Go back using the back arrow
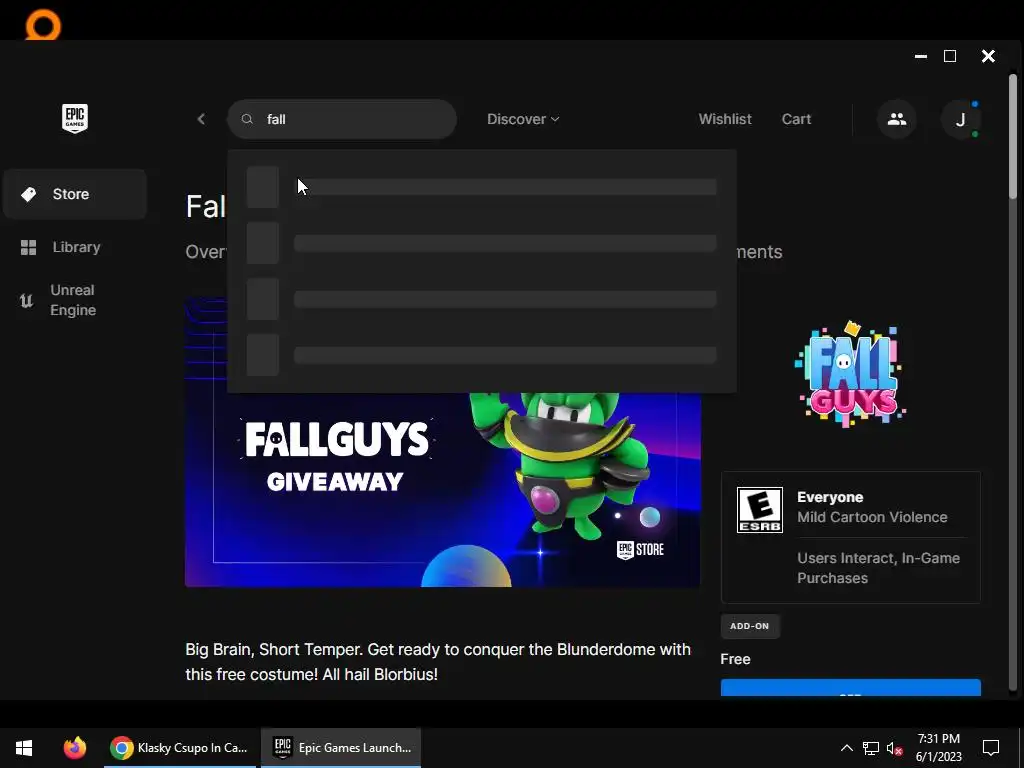This screenshot has width=1024, height=768. pos(201,119)
